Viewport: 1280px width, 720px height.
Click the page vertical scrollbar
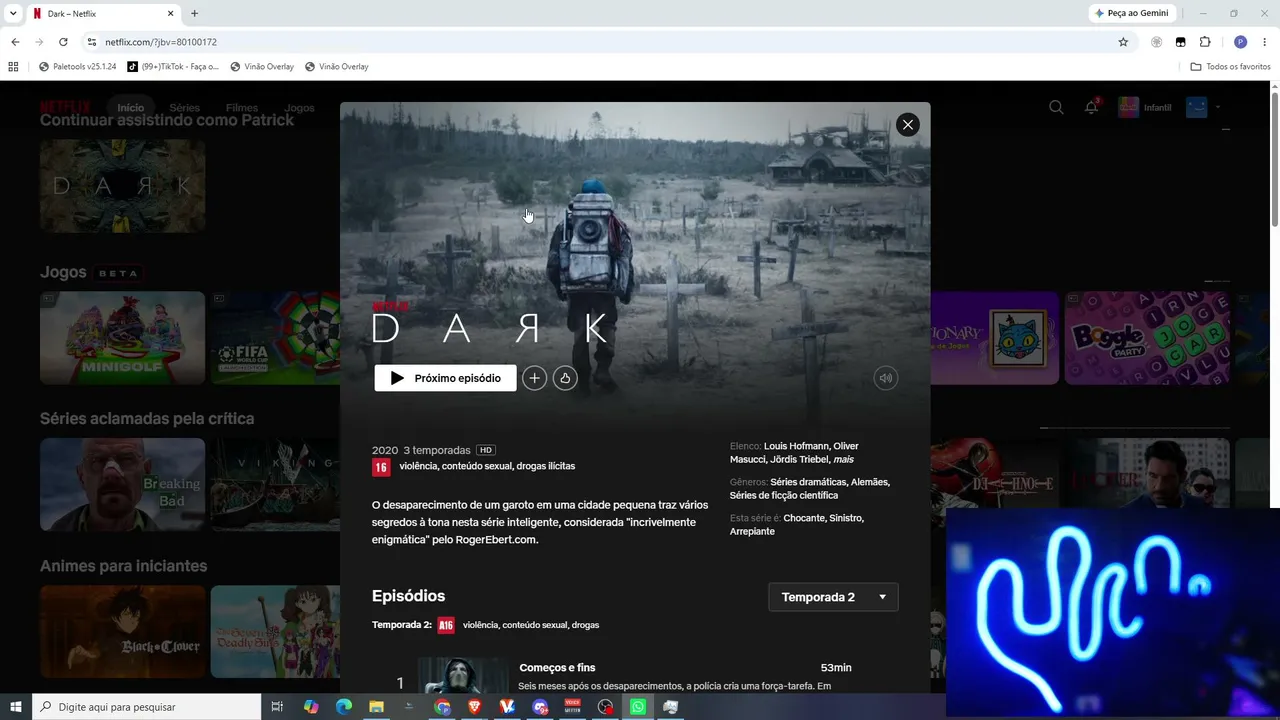tap(1274, 160)
